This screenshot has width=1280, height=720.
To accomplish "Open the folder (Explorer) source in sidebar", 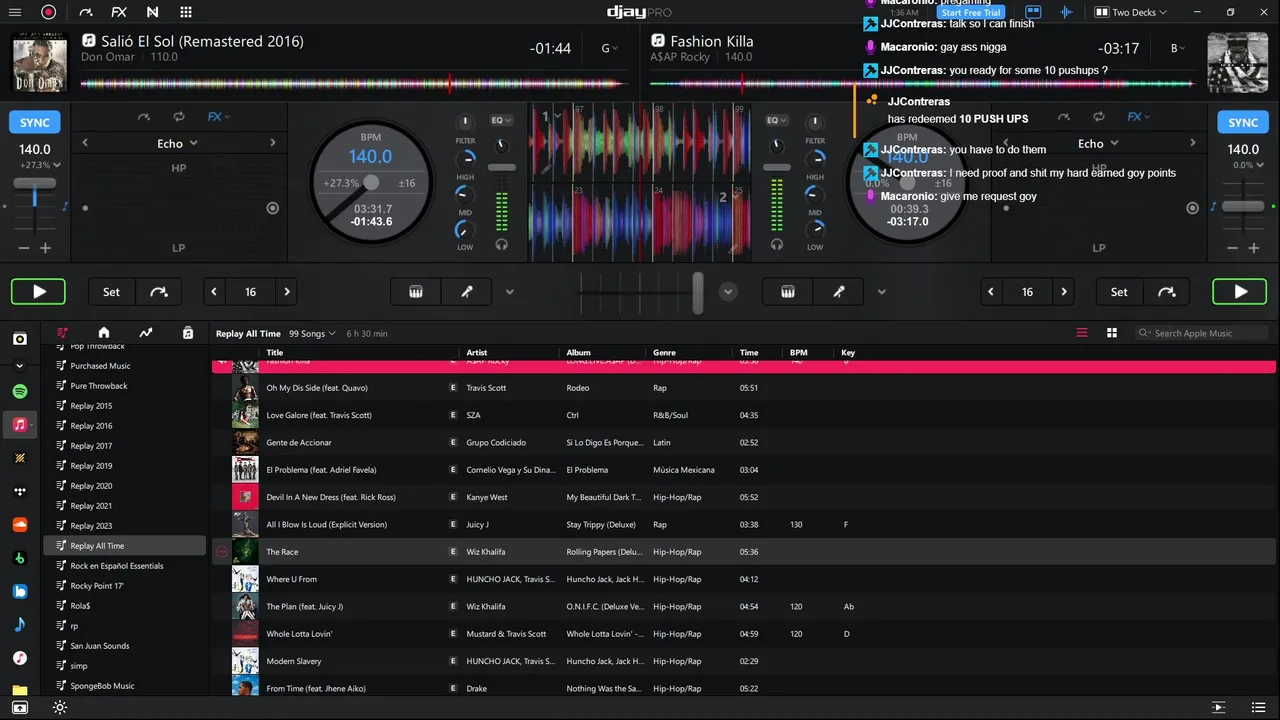I will pyautogui.click(x=20, y=690).
